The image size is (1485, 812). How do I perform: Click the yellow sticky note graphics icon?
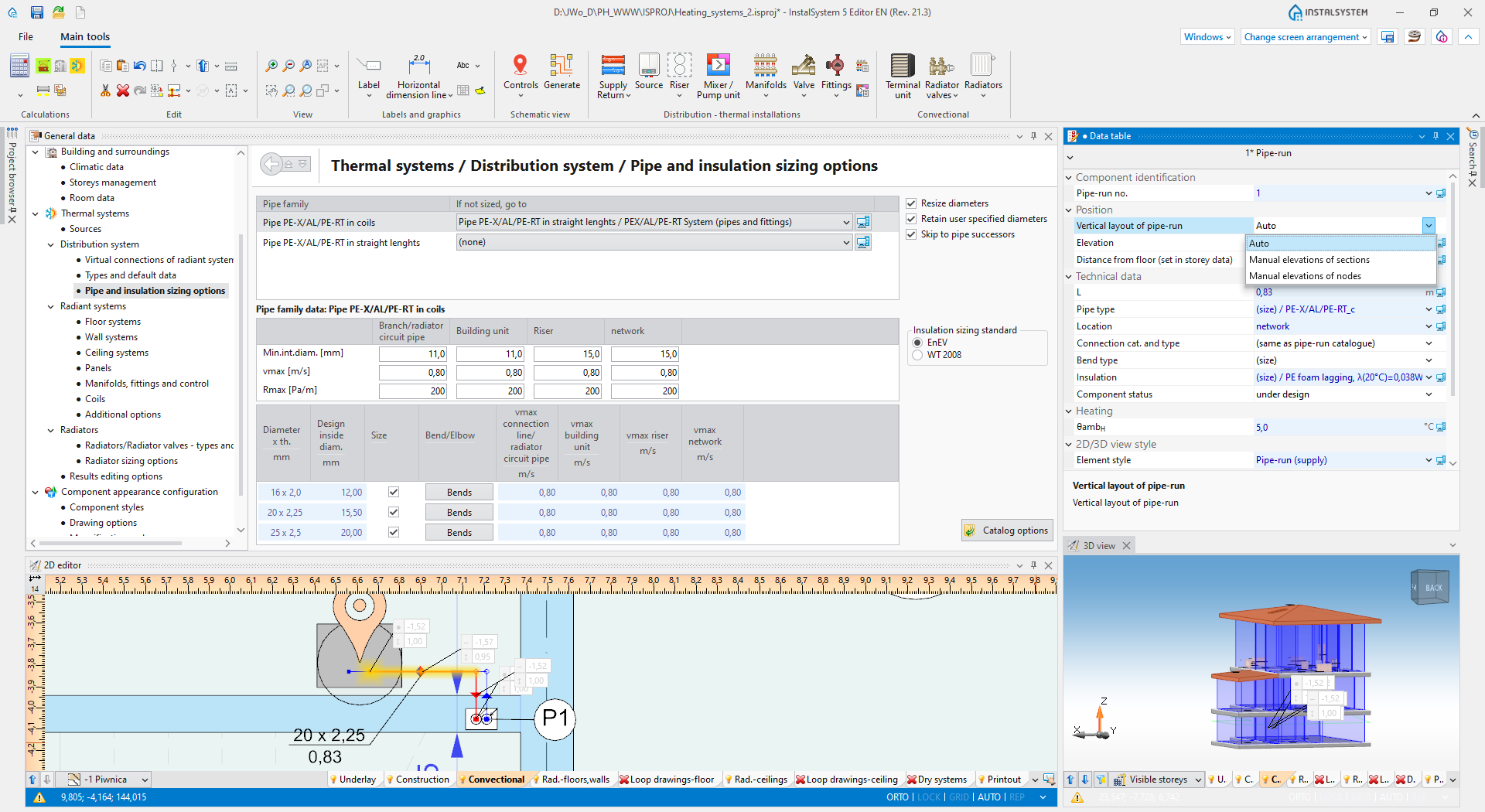[480, 90]
